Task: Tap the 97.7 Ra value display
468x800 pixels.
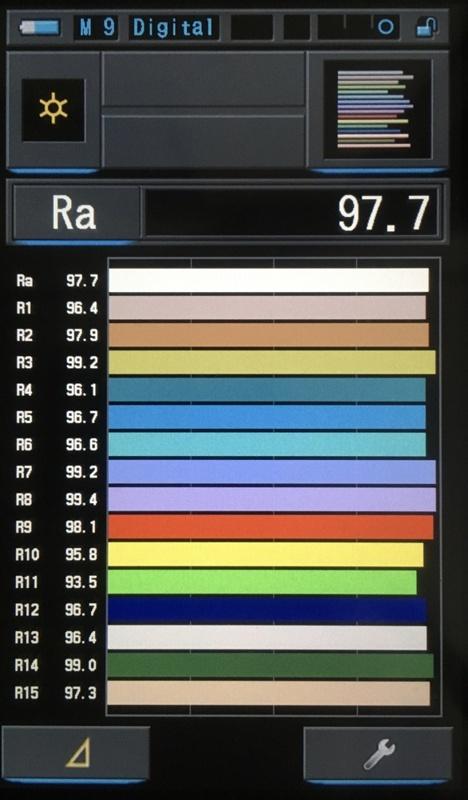Action: 291,212
